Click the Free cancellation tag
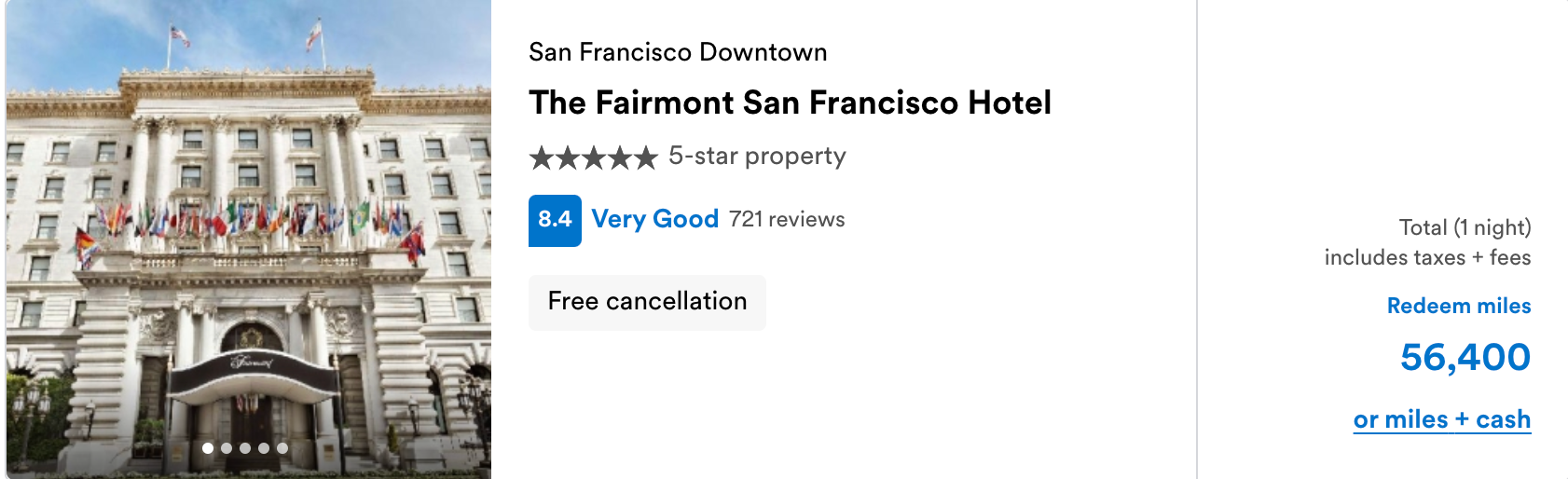Viewport: 1568px width, 479px height. [647, 302]
